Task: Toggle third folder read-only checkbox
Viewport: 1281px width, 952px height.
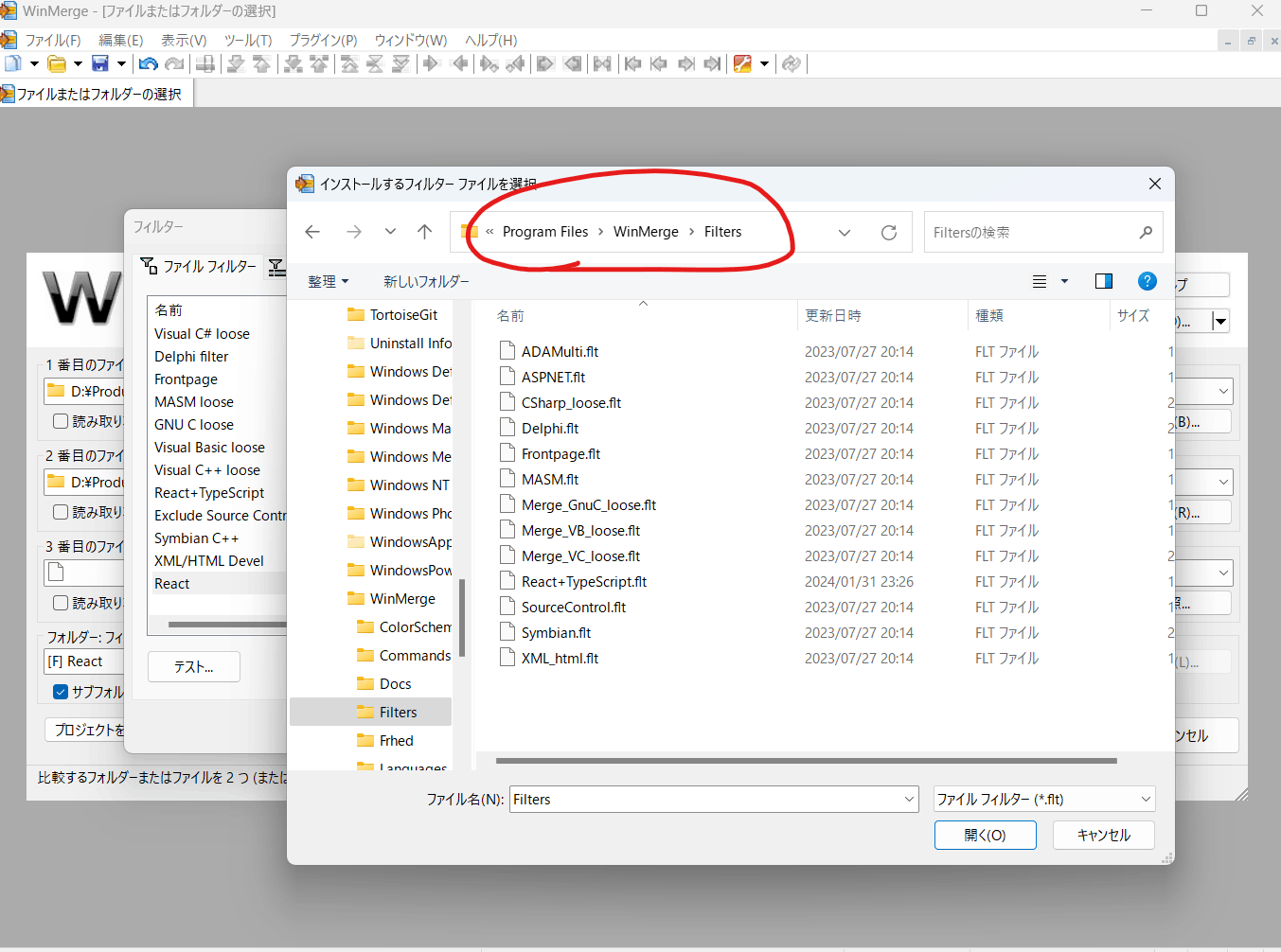Action: point(61,603)
